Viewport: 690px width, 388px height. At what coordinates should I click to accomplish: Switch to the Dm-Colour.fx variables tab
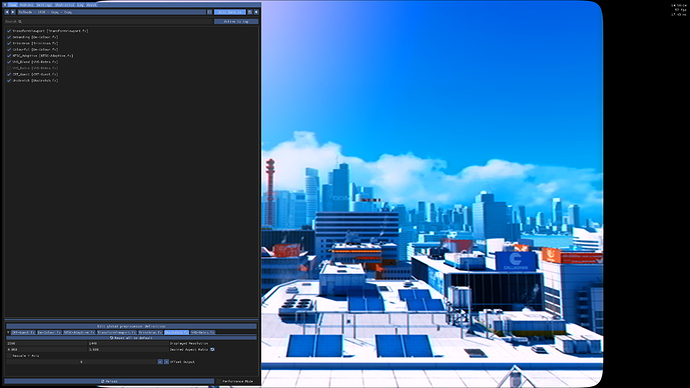pyautogui.click(x=49, y=333)
